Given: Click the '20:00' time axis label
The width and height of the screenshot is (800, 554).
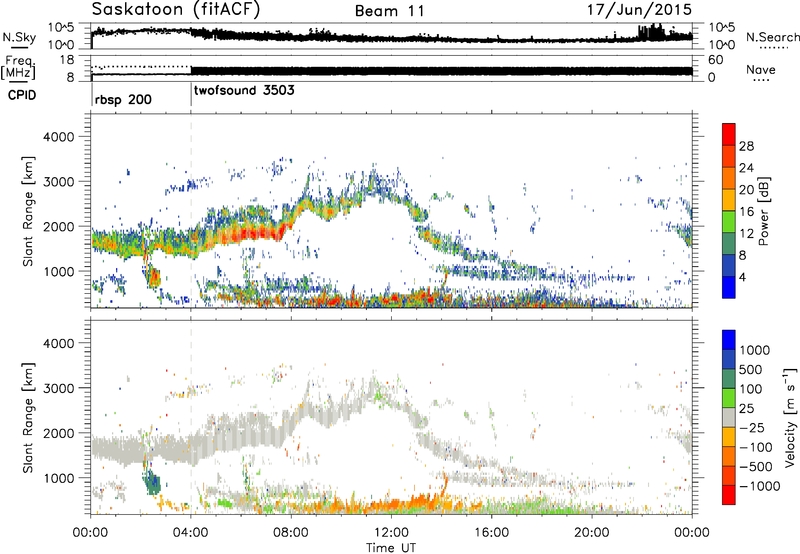Looking at the screenshot, I should 591,532.
